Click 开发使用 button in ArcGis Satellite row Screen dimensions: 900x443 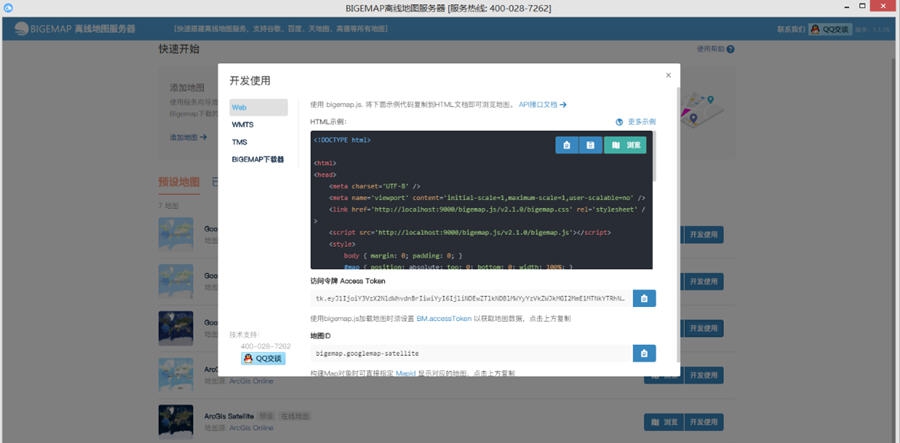[x=703, y=422]
